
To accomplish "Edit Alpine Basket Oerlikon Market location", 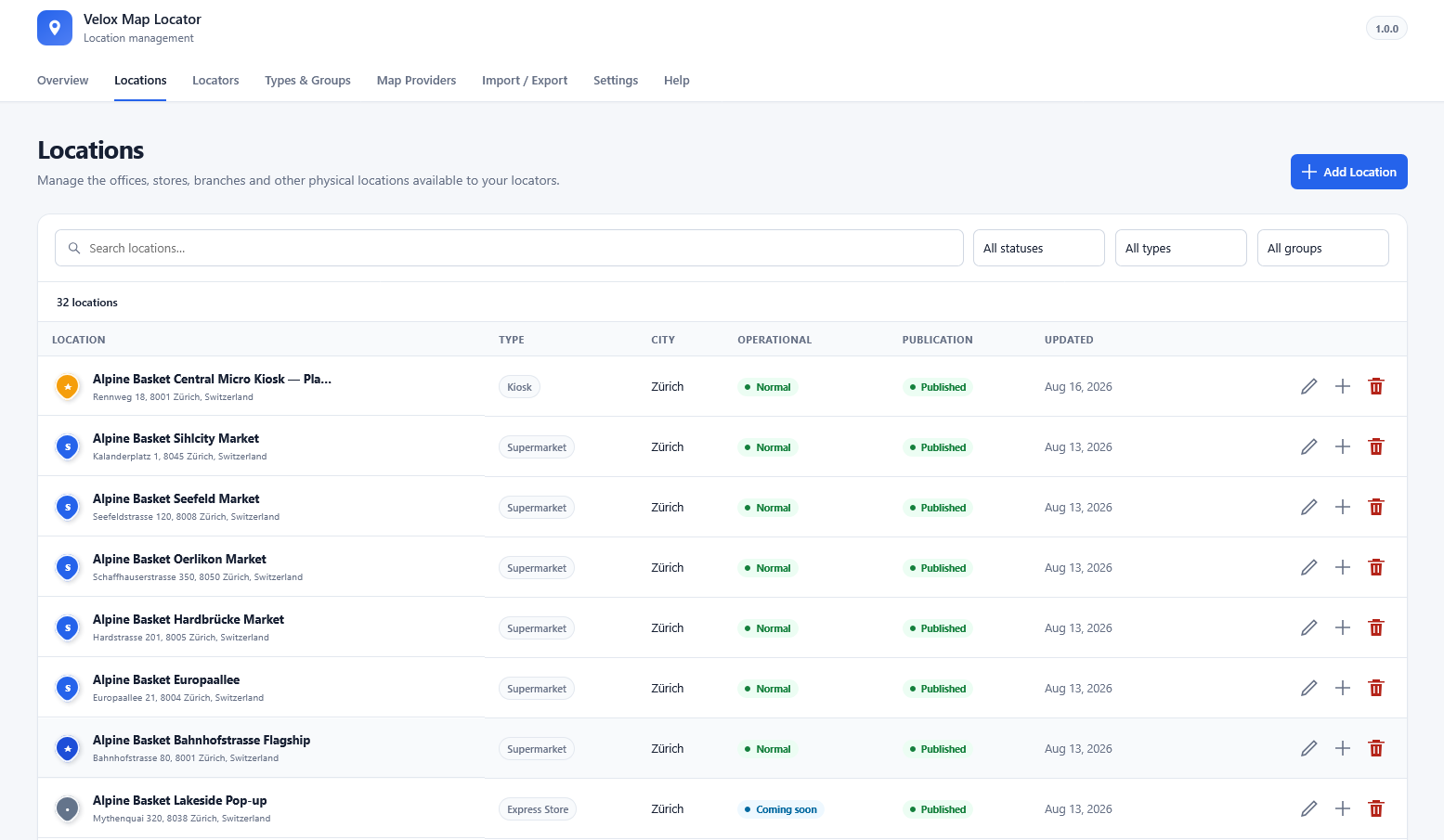I will tap(1309, 567).
